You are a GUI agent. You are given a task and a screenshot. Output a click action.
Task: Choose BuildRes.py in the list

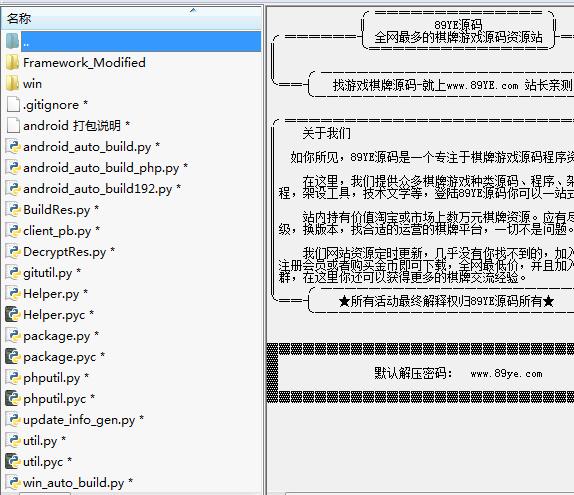[56, 210]
